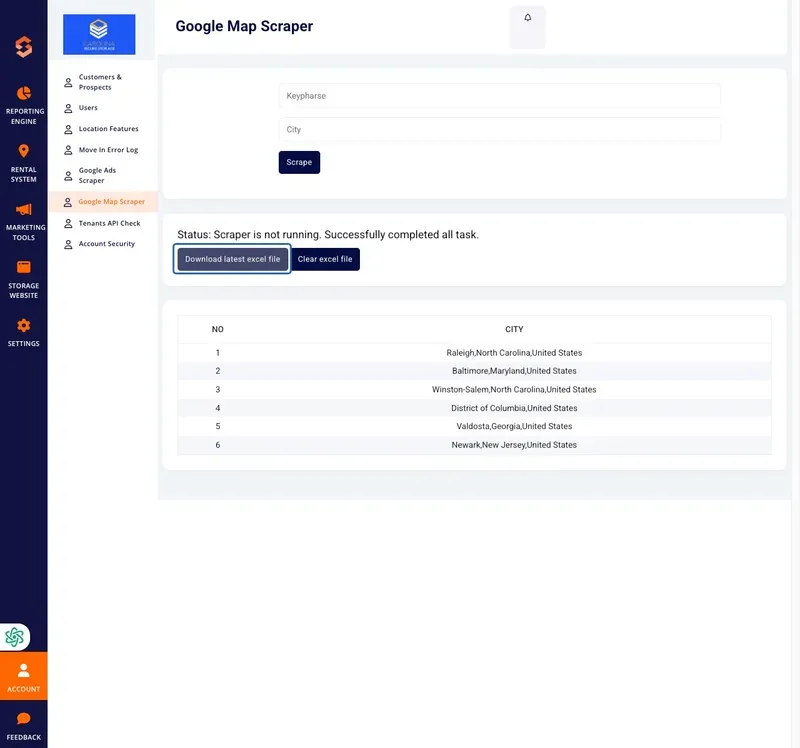This screenshot has width=800, height=748.
Task: Click the orange S logo in sidebar
Action: pyautogui.click(x=23, y=47)
